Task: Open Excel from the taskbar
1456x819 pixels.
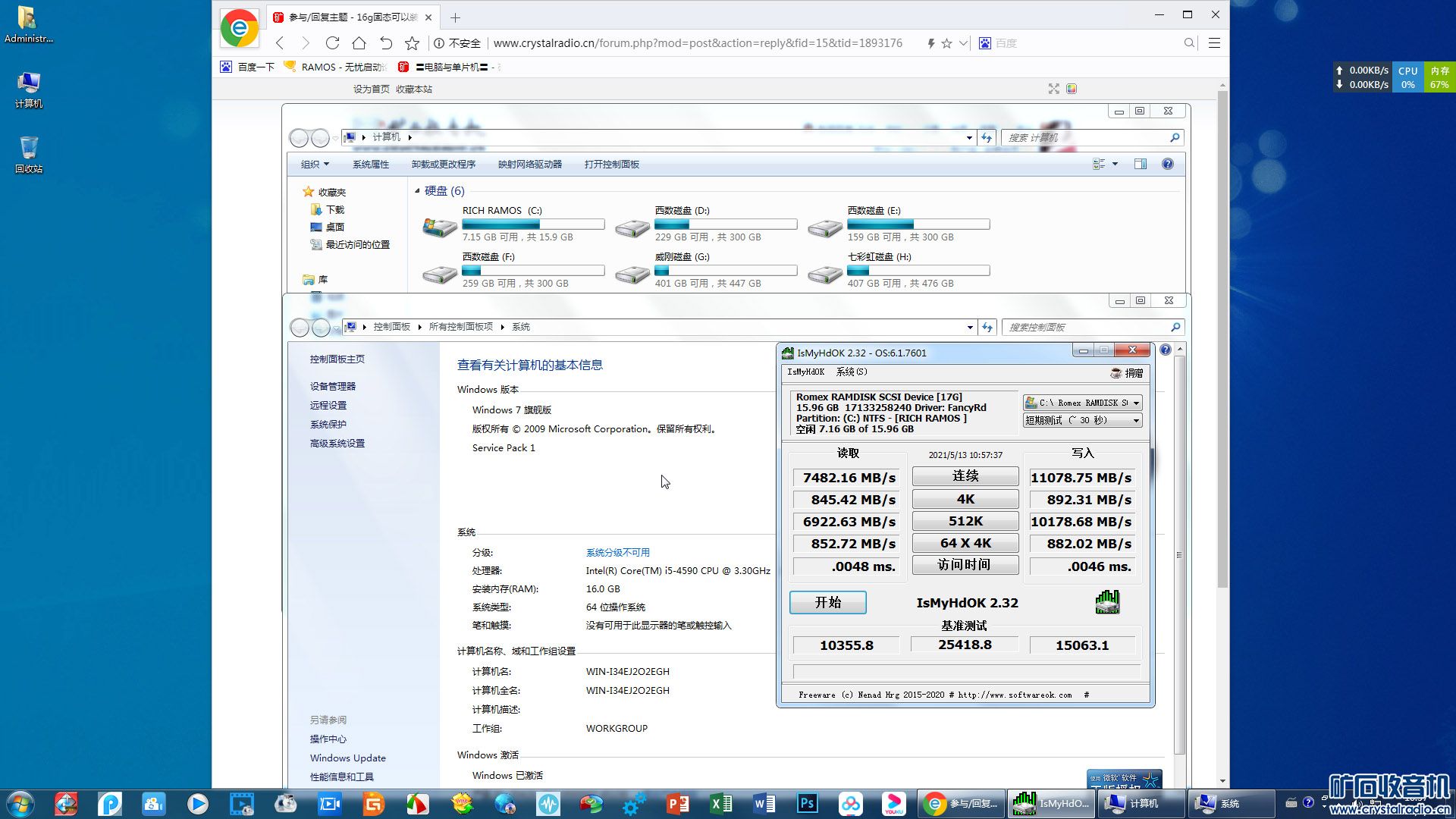Action: [720, 803]
